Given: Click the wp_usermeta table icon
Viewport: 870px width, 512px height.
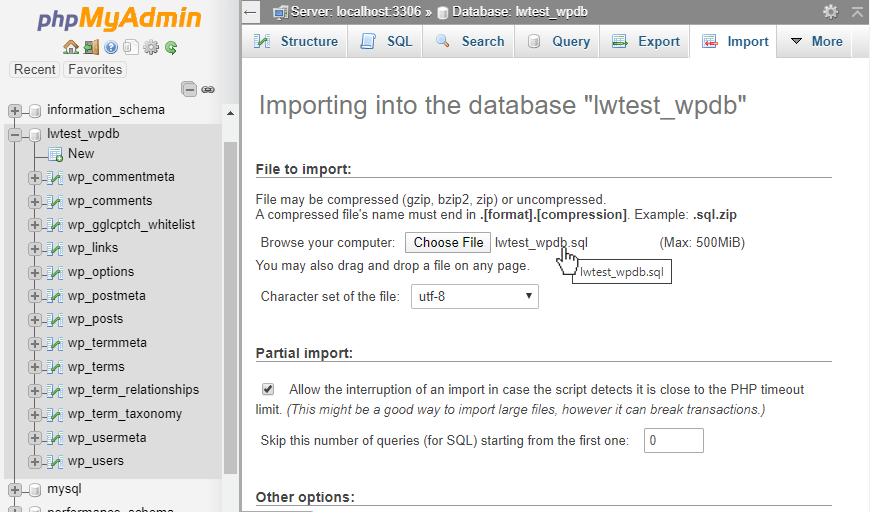Looking at the screenshot, I should [x=54, y=438].
